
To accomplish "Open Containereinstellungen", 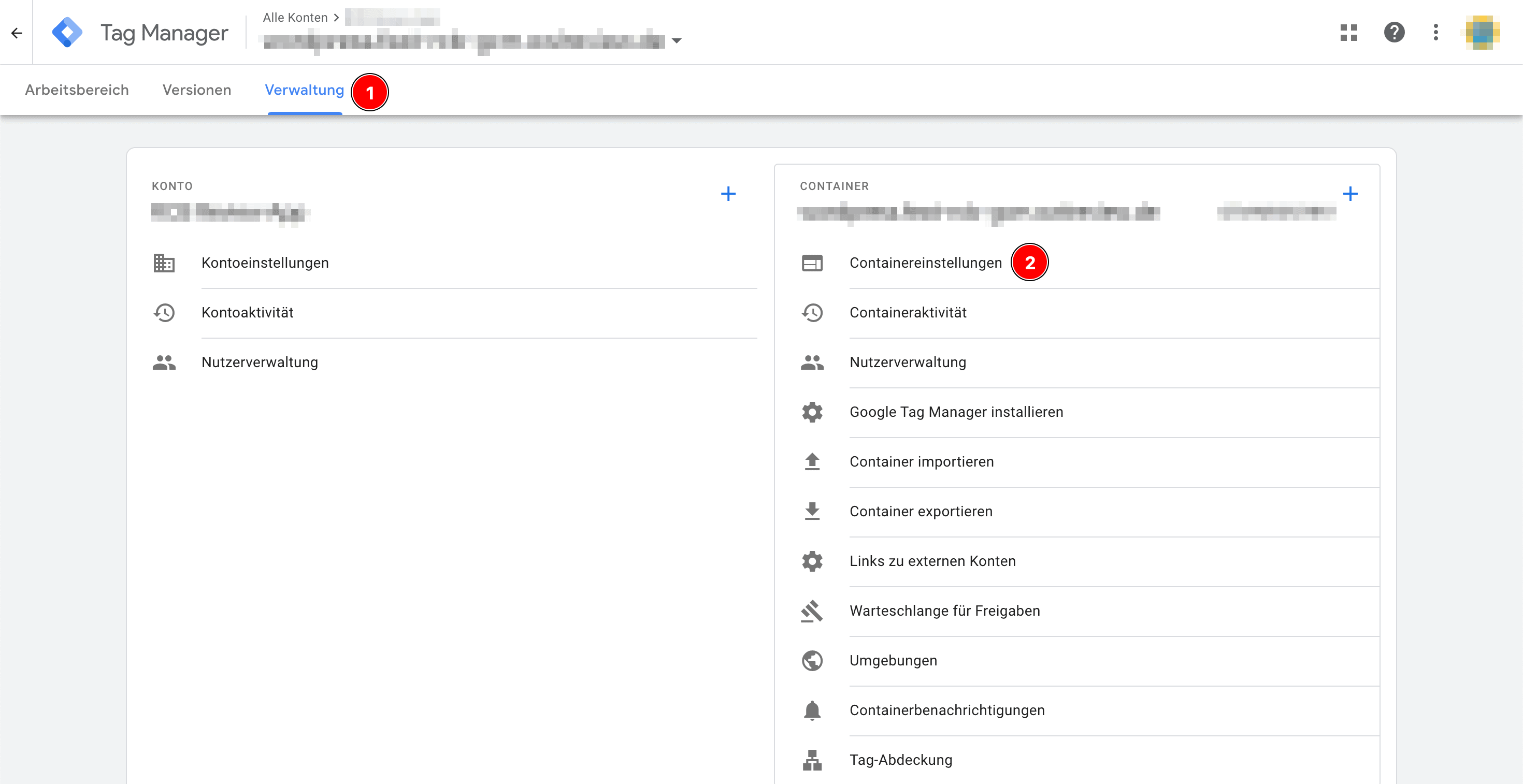I will 925,263.
